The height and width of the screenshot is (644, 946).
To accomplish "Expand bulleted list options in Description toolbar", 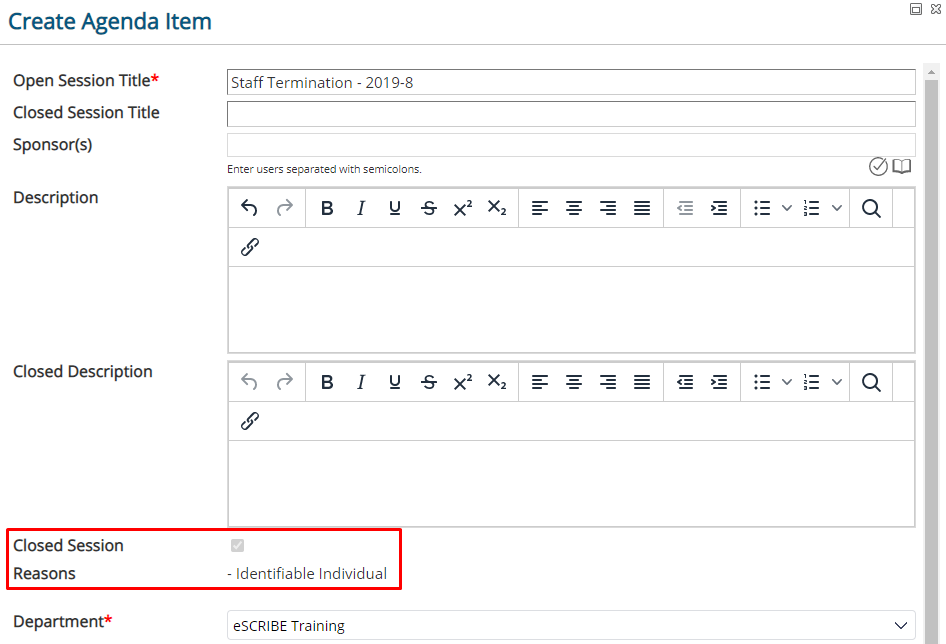I will pyautogui.click(x=787, y=208).
